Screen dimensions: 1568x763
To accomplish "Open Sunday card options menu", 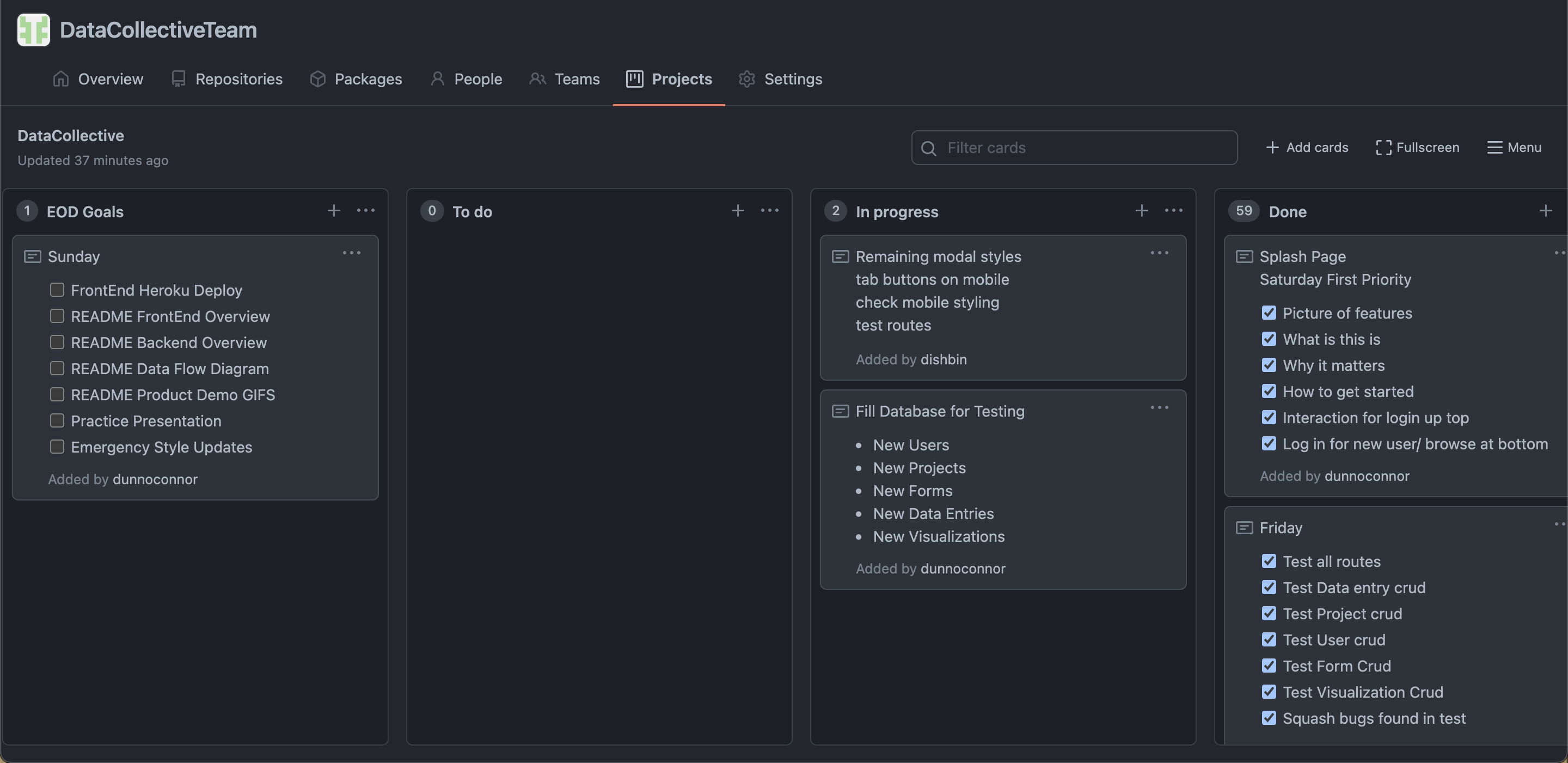I will click(352, 253).
